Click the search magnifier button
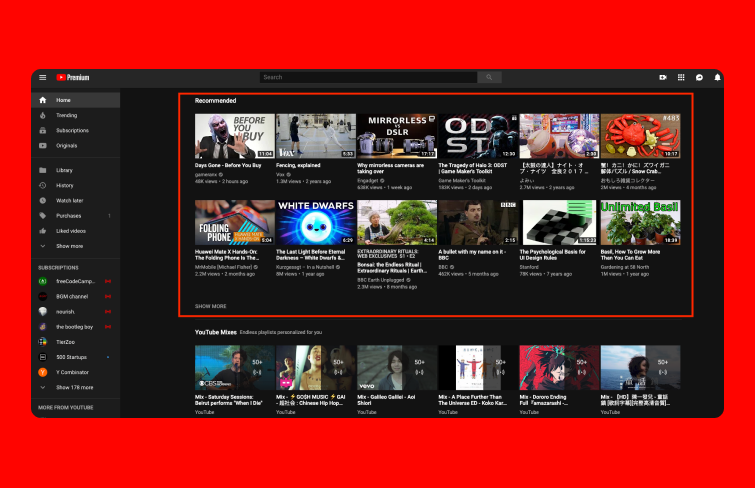The width and height of the screenshot is (755, 488). [489, 77]
